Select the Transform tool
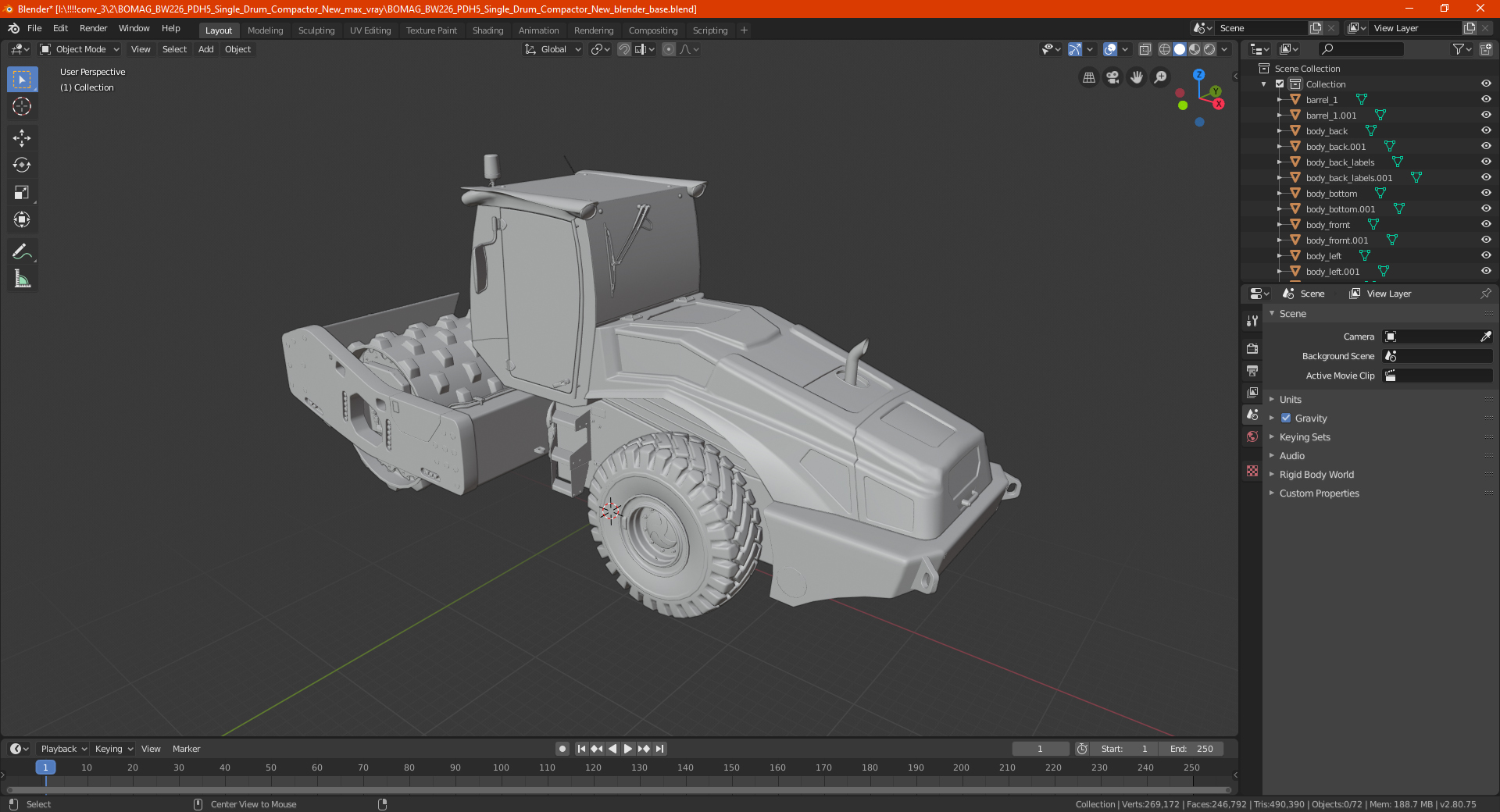1500x812 pixels. point(22,220)
